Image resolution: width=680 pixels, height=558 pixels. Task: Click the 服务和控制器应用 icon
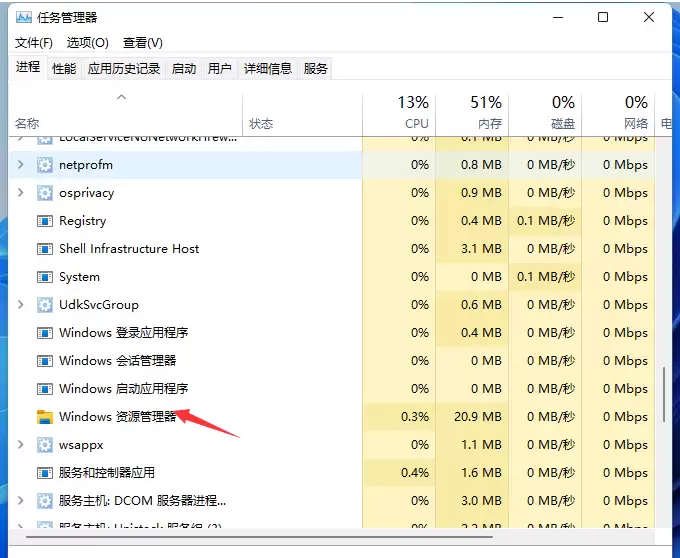click(x=45, y=473)
